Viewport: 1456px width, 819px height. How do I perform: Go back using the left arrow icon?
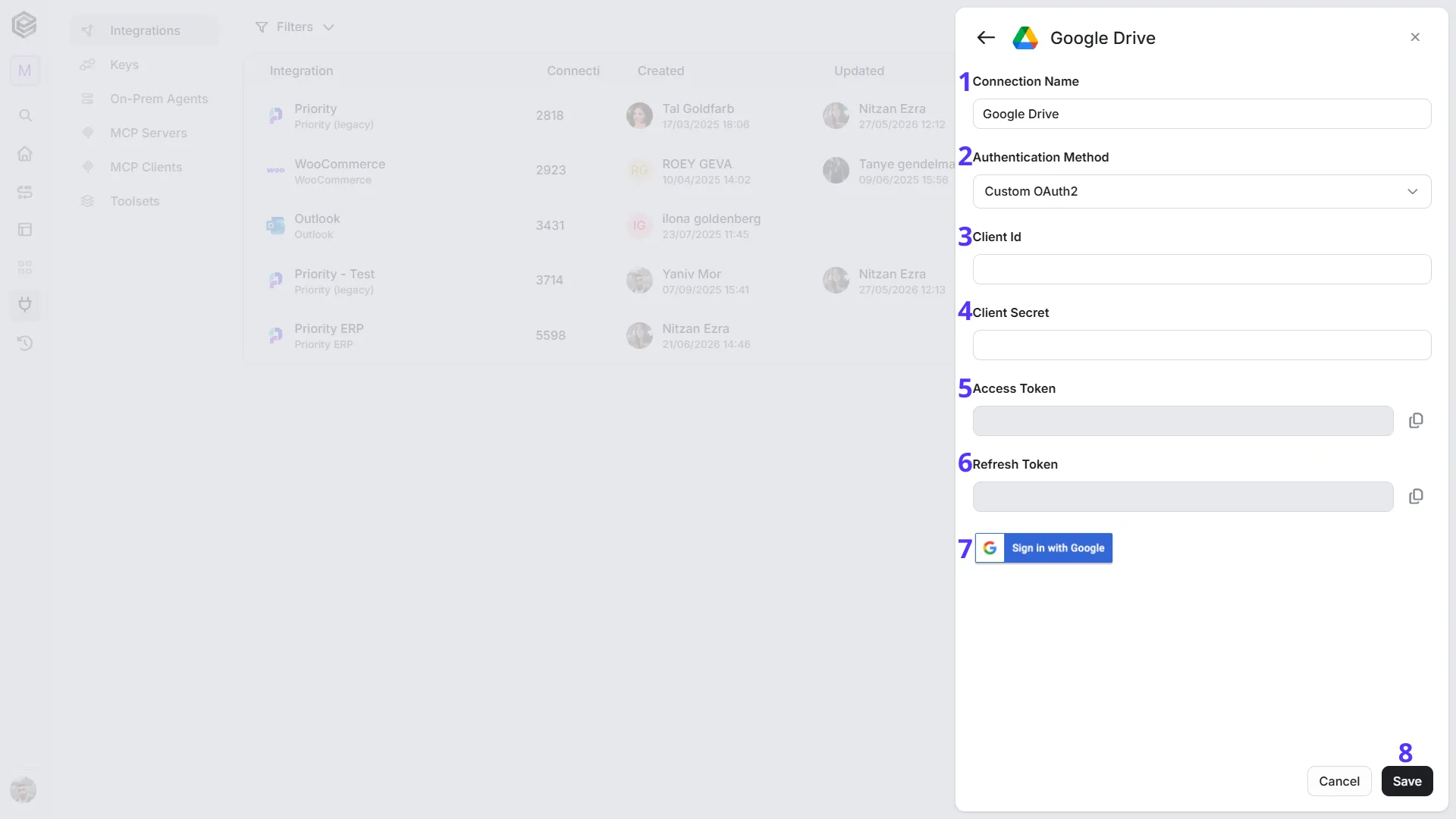click(x=986, y=37)
